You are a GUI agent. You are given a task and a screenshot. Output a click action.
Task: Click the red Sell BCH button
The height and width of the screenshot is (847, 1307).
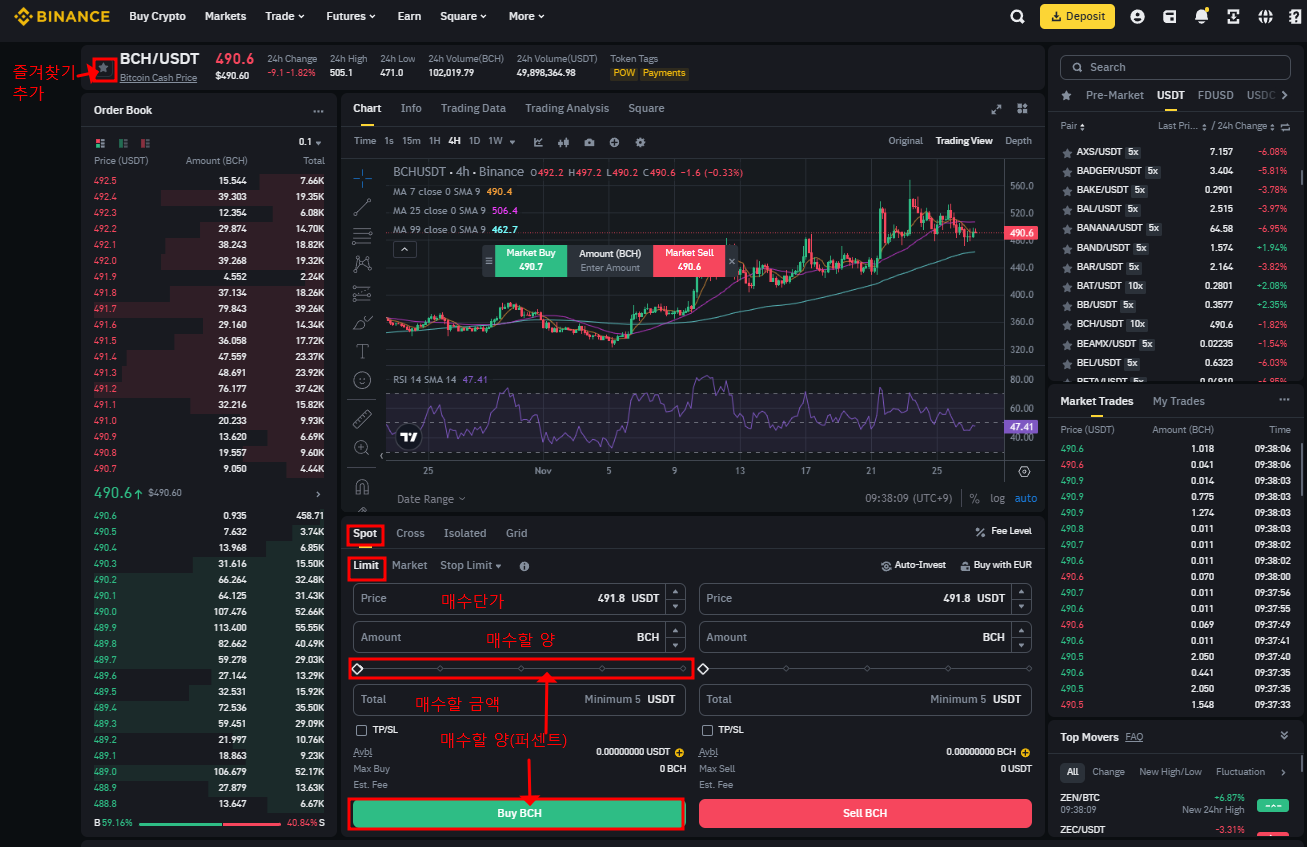click(x=865, y=813)
